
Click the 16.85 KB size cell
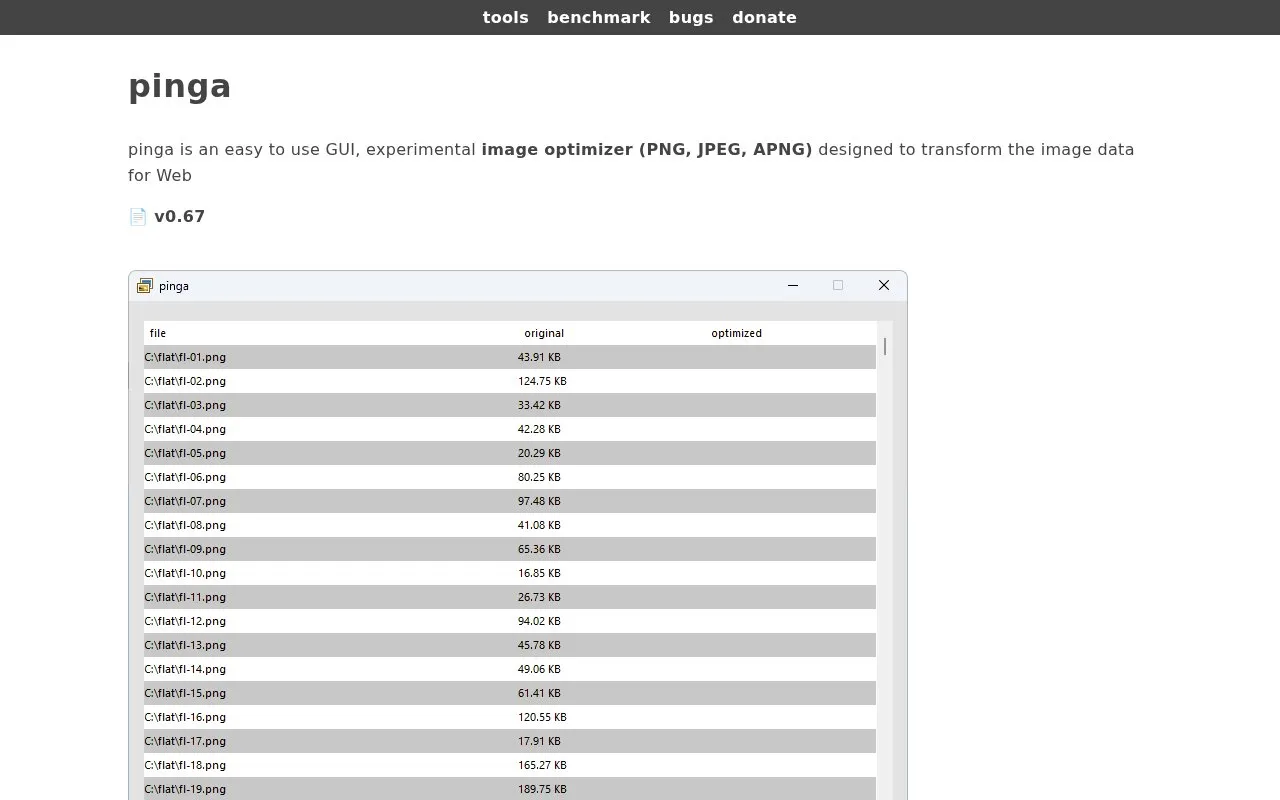click(539, 573)
